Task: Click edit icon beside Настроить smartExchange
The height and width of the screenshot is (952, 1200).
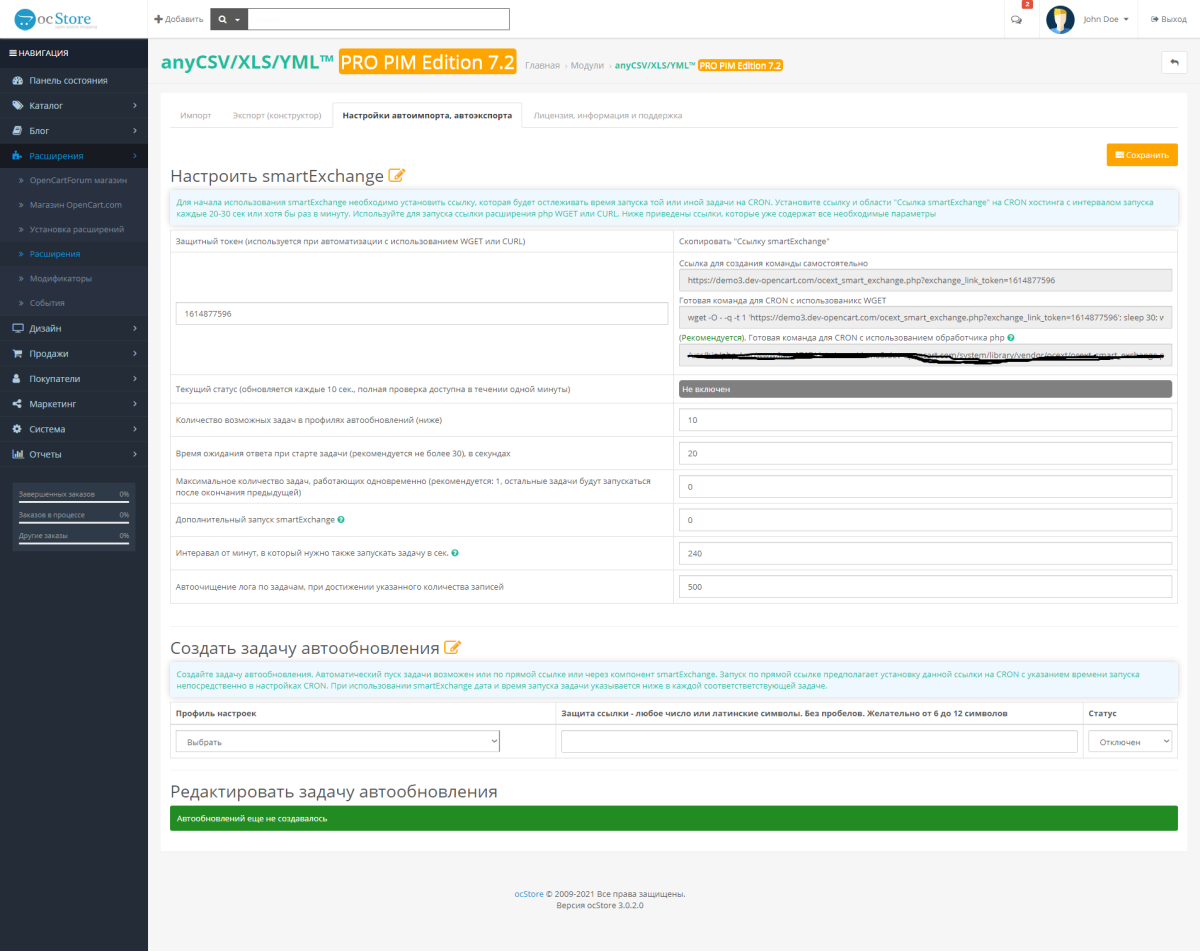Action: 397,176
